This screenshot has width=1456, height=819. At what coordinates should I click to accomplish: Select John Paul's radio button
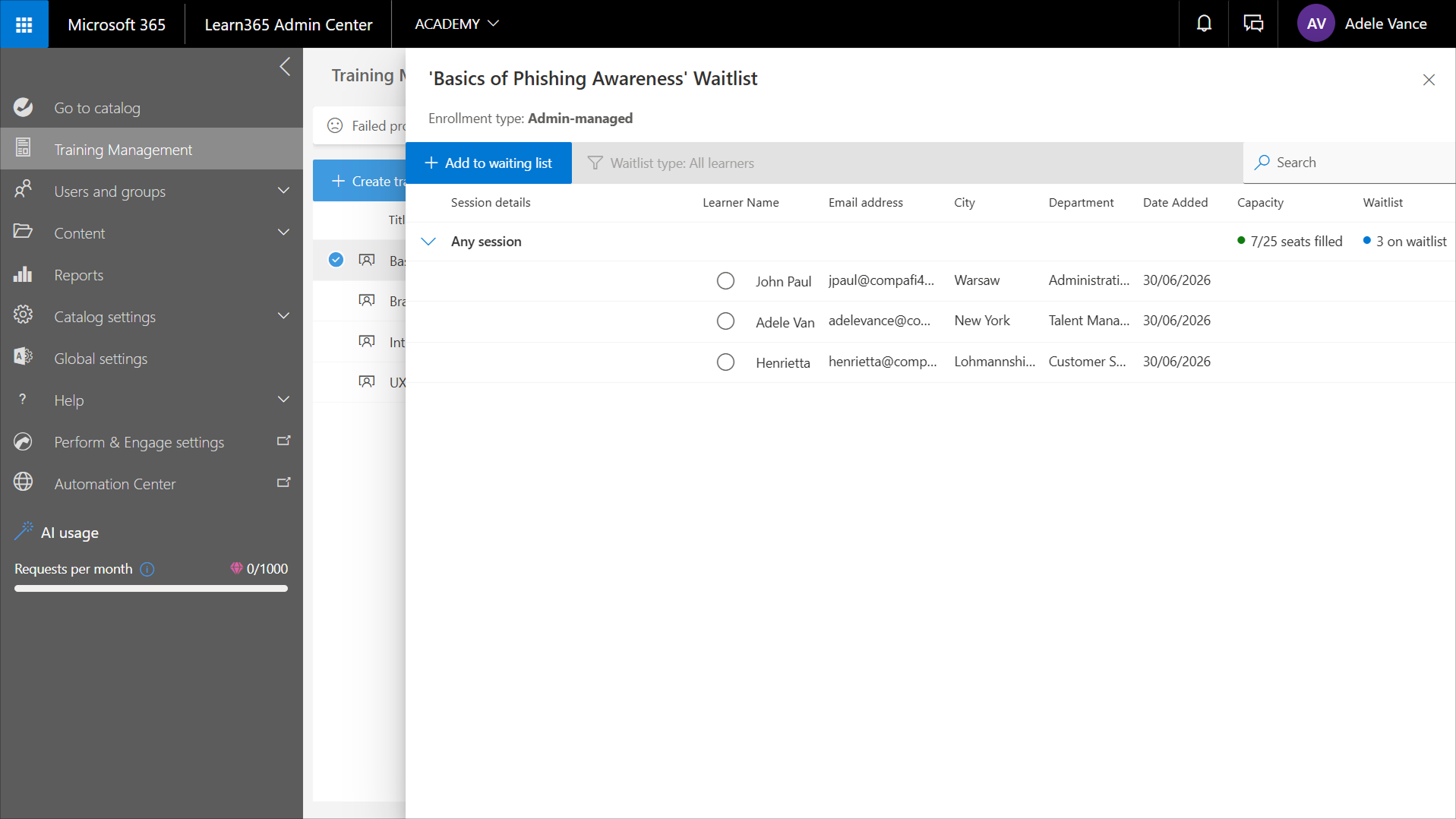[725, 281]
